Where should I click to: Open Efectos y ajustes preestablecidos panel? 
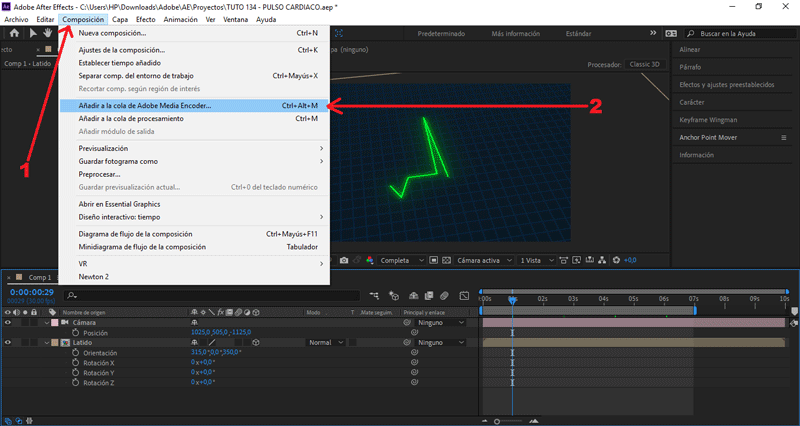click(727, 85)
